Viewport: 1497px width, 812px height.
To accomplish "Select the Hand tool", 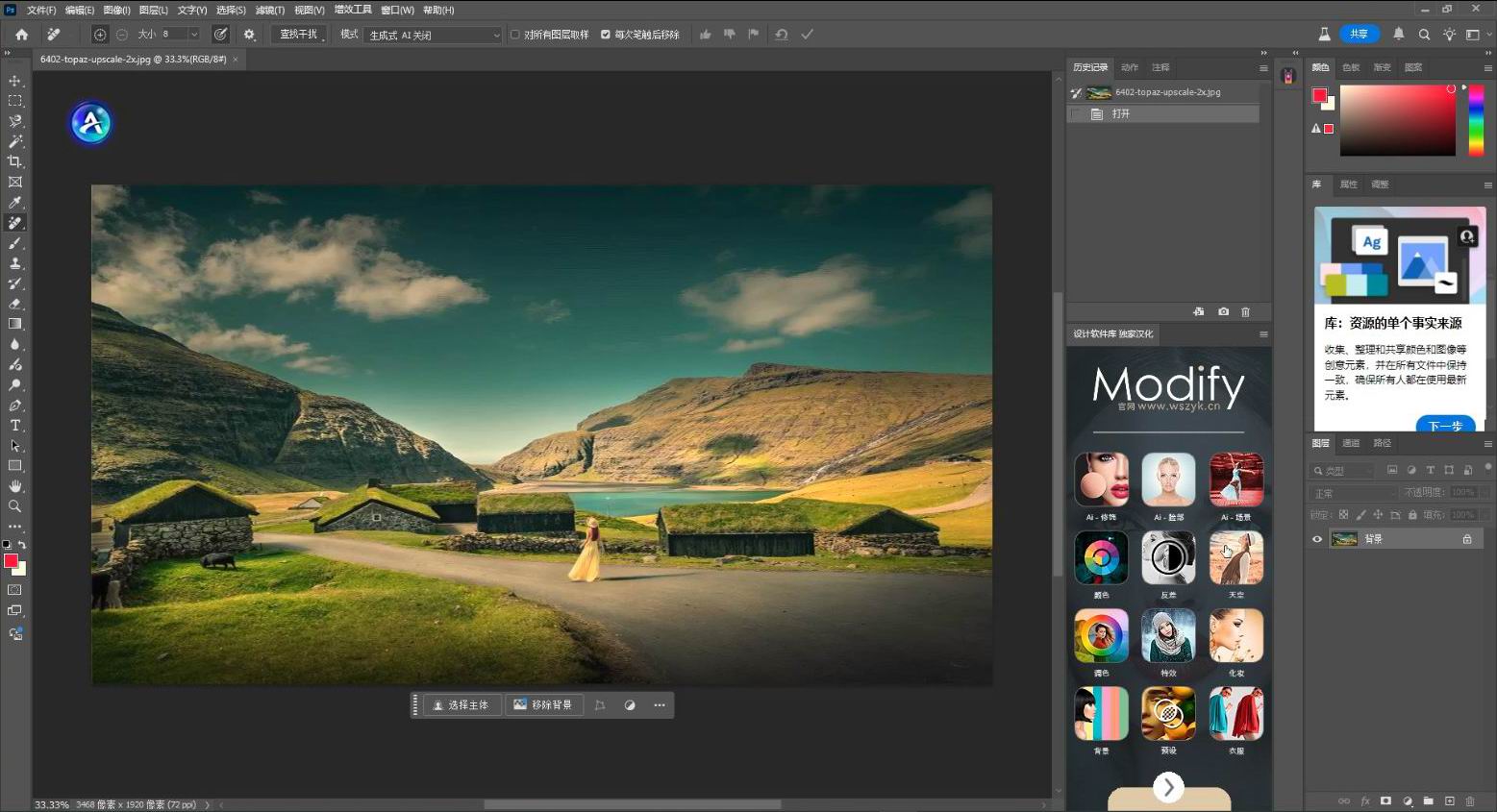I will click(15, 486).
